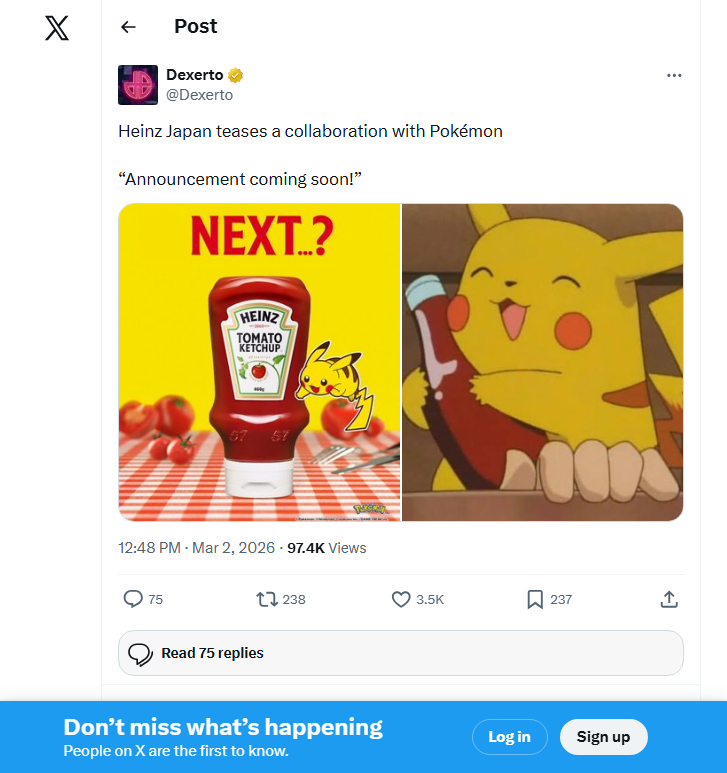The width and height of the screenshot is (727, 773).
Task: Like the post with heart icon
Action: click(x=401, y=599)
